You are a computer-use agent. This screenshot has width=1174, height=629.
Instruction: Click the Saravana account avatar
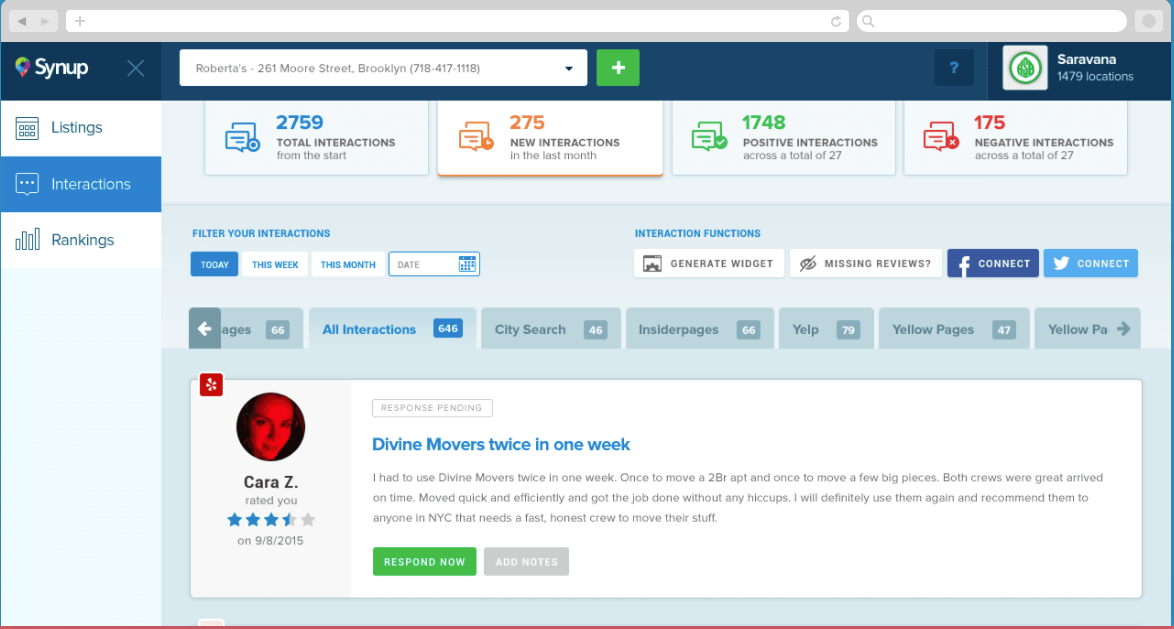pos(1026,68)
